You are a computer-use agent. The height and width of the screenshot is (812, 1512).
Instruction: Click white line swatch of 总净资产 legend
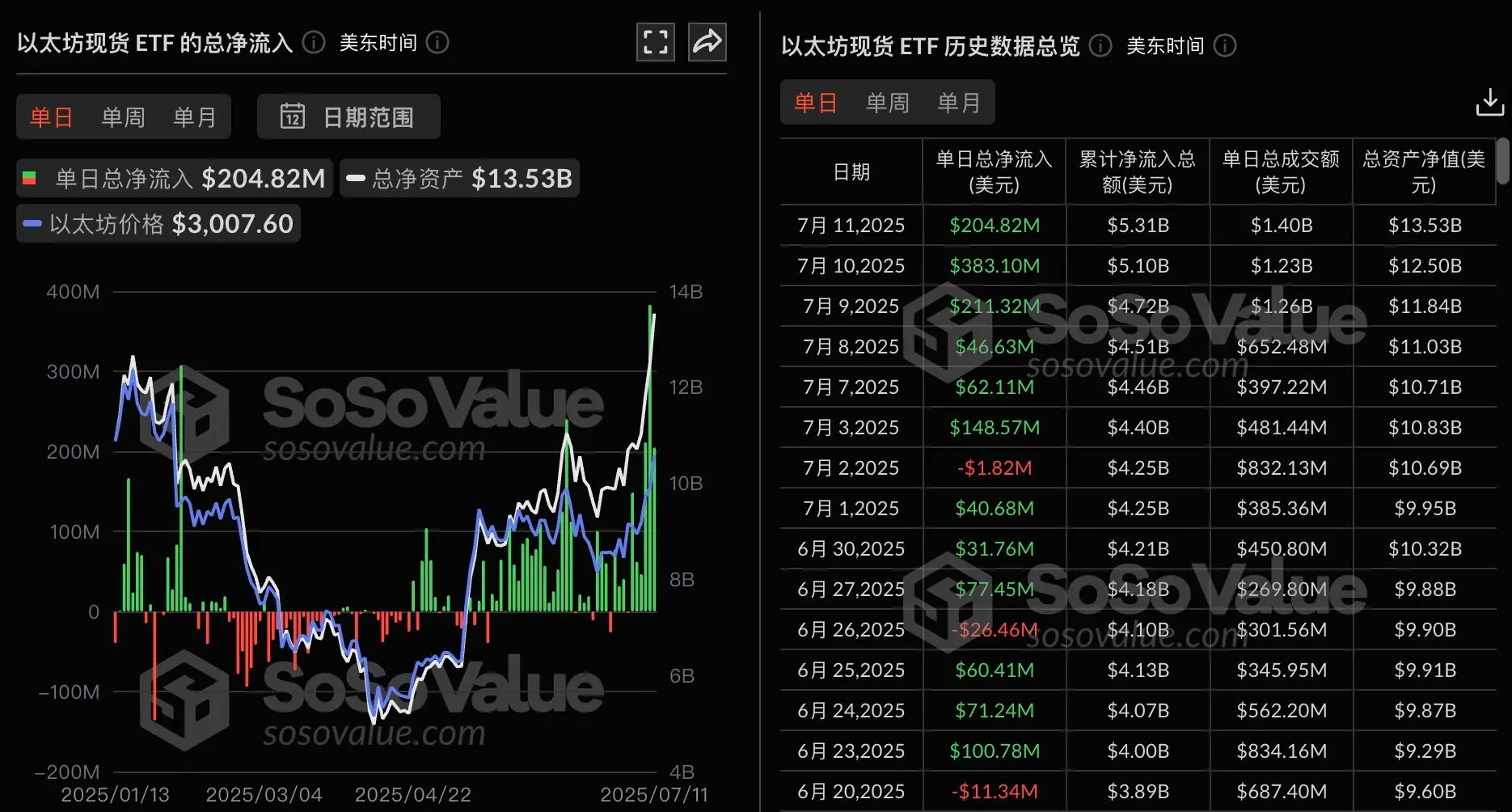point(356,178)
